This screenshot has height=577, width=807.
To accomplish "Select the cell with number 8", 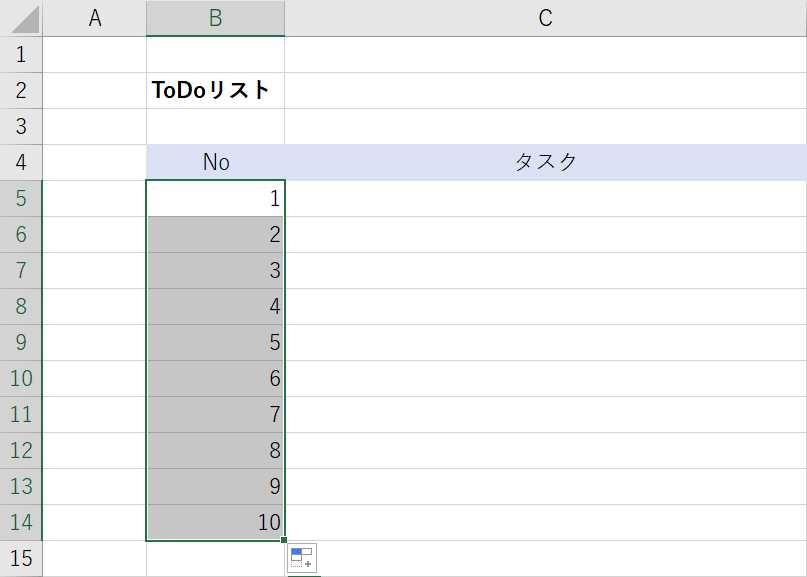I will (x=215, y=450).
